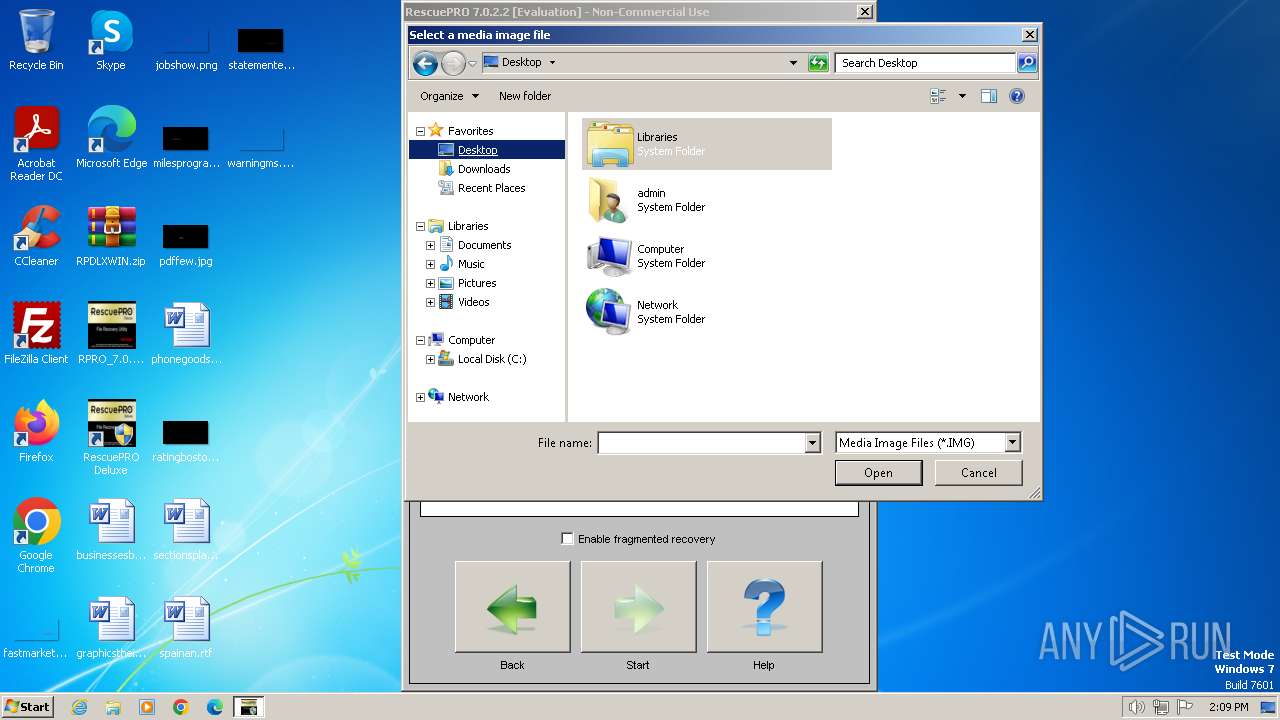The height and width of the screenshot is (720, 1280).
Task: Click the change view icon
Action: click(938, 96)
